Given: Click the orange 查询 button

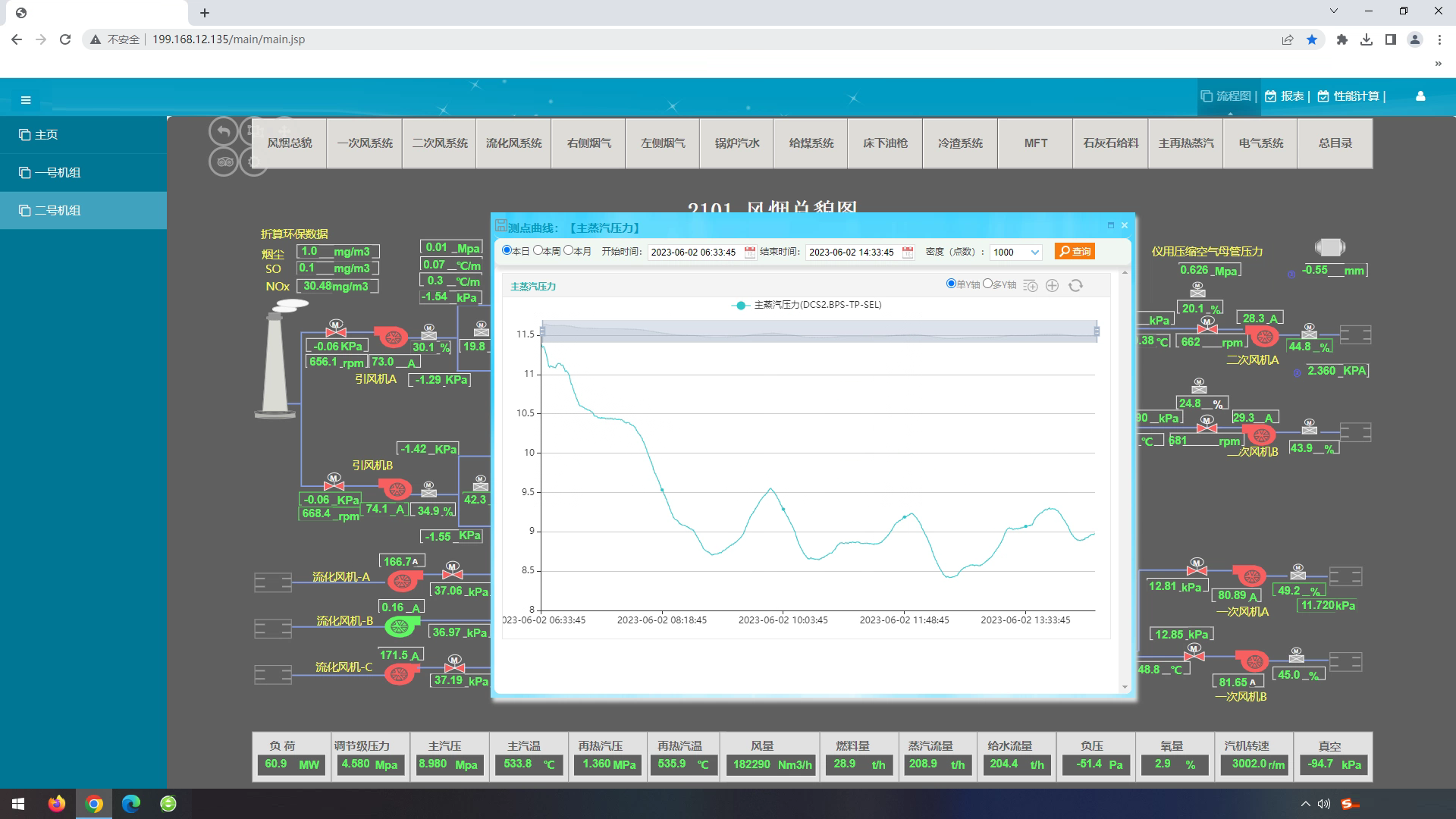Looking at the screenshot, I should (1075, 252).
